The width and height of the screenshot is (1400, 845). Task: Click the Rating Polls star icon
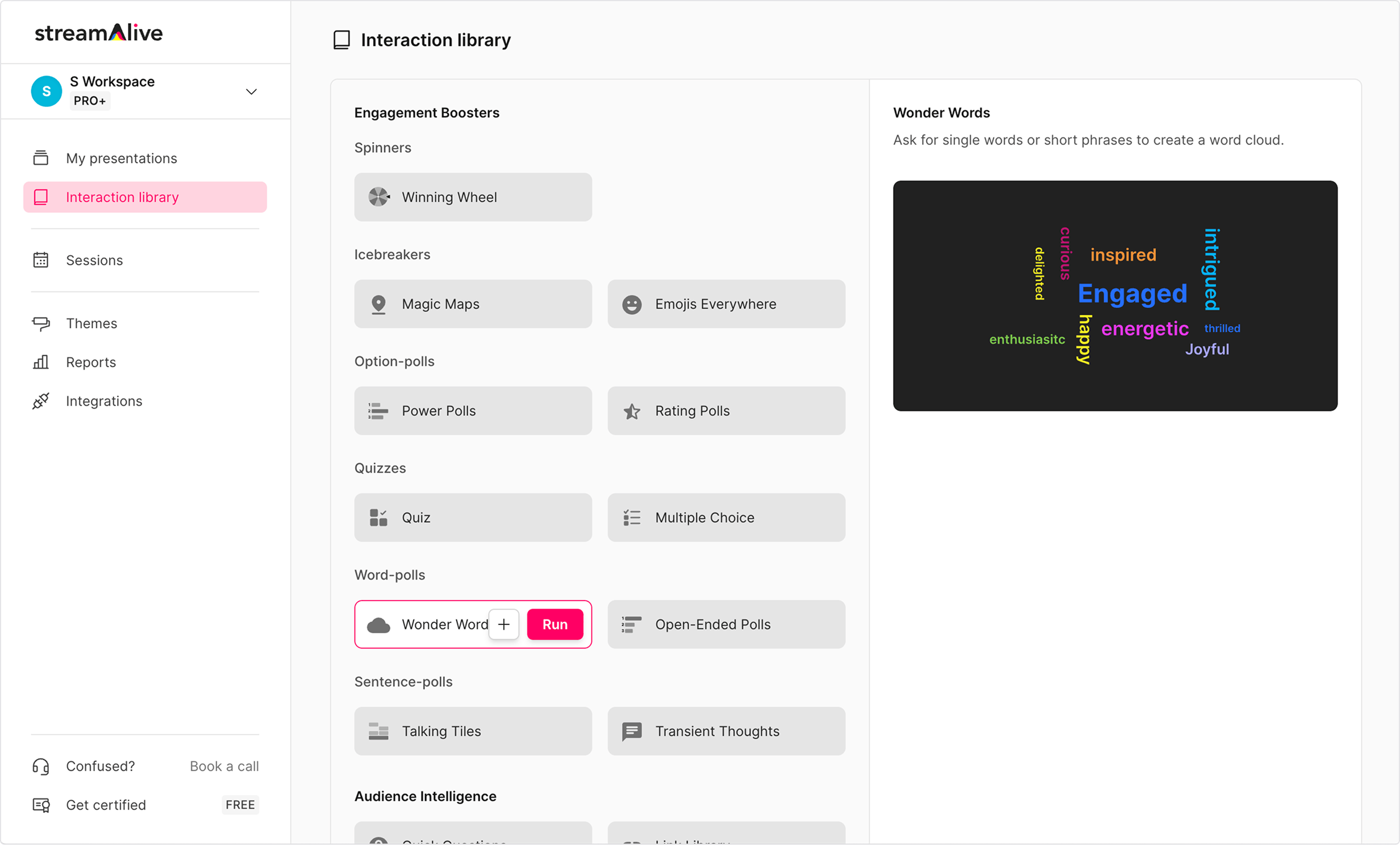pyautogui.click(x=631, y=411)
